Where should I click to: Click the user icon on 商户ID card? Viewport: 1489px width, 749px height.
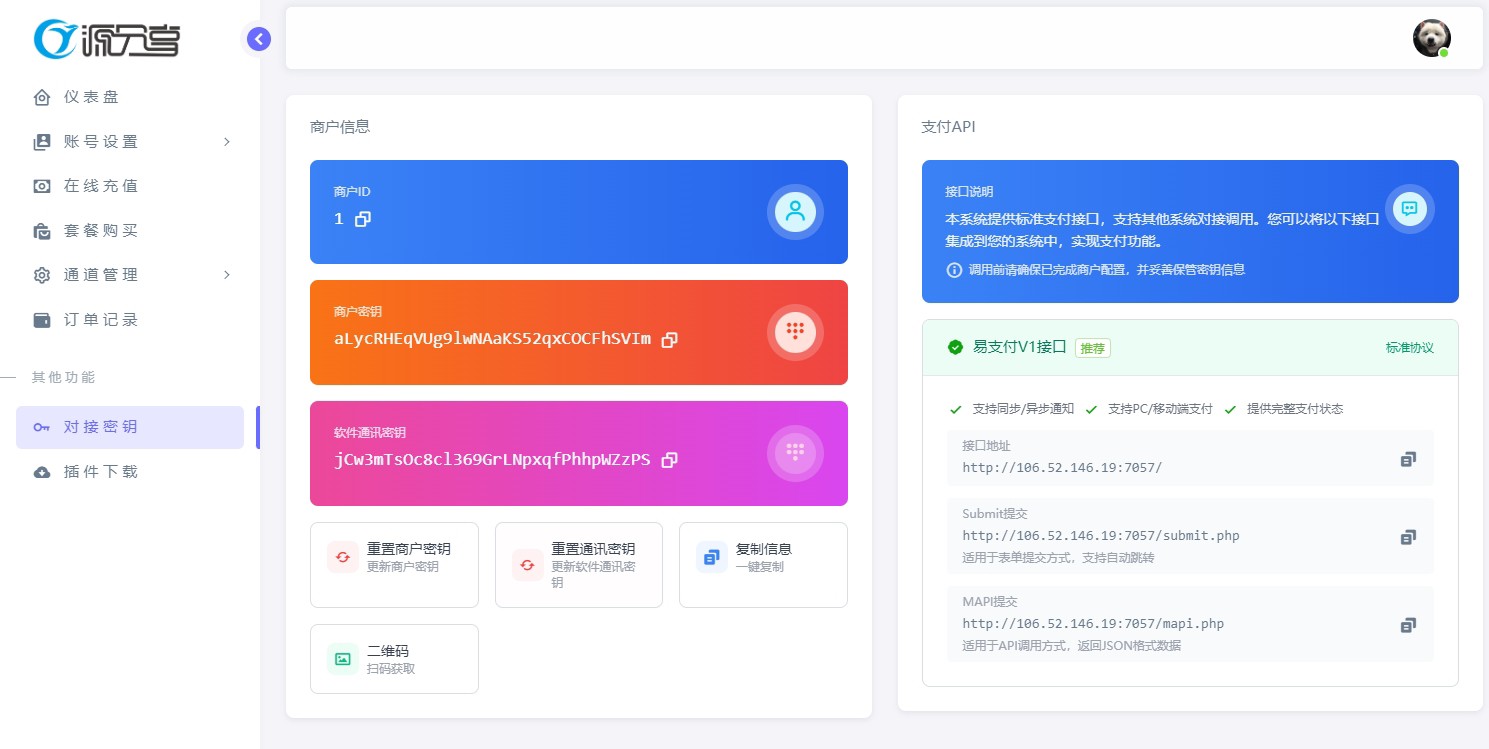(x=795, y=211)
